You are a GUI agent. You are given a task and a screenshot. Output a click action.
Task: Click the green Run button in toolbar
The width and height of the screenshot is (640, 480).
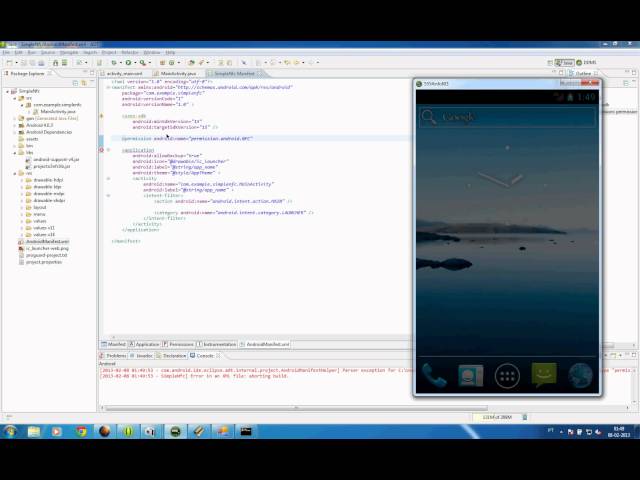pos(128,62)
